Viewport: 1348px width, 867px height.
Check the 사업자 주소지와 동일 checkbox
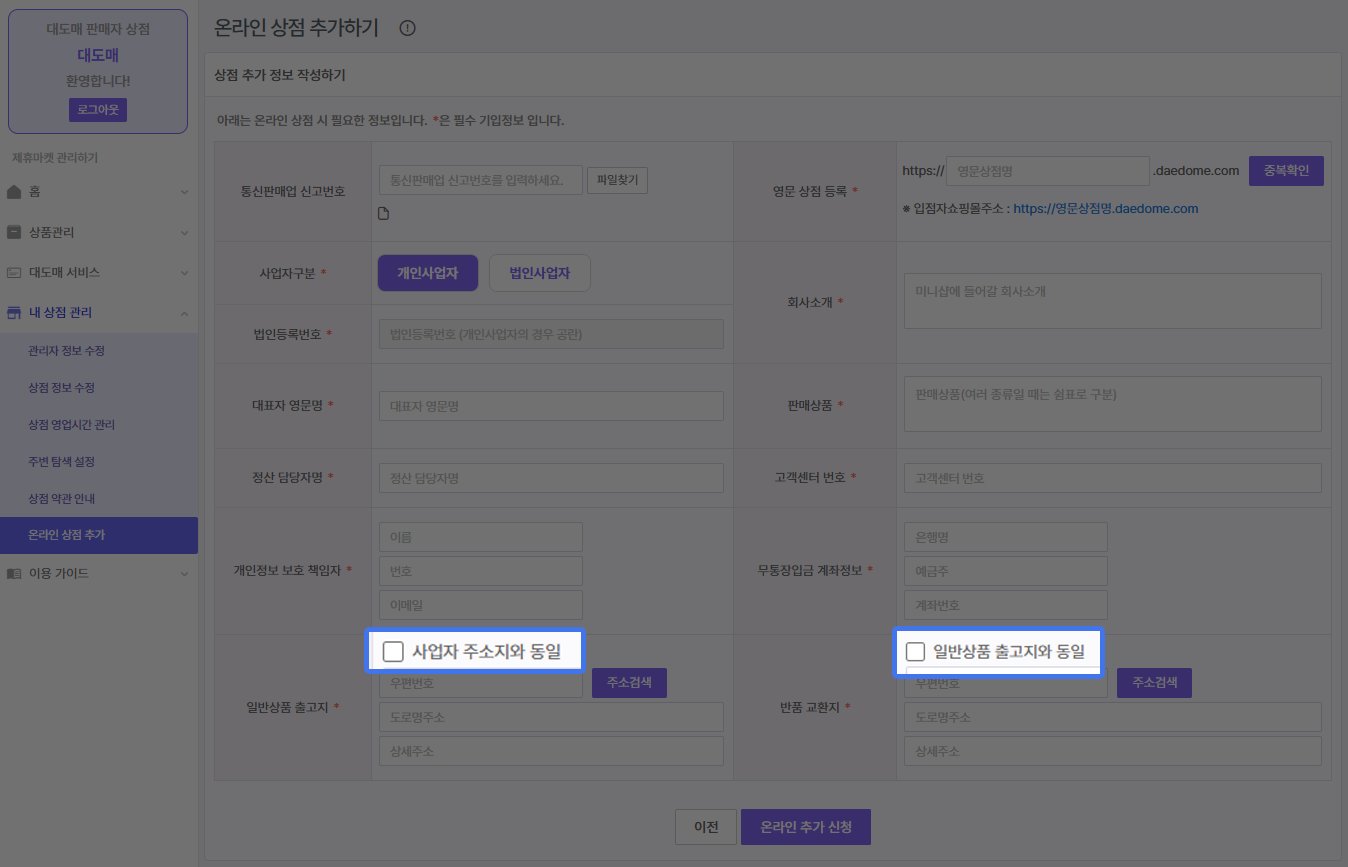click(x=394, y=652)
